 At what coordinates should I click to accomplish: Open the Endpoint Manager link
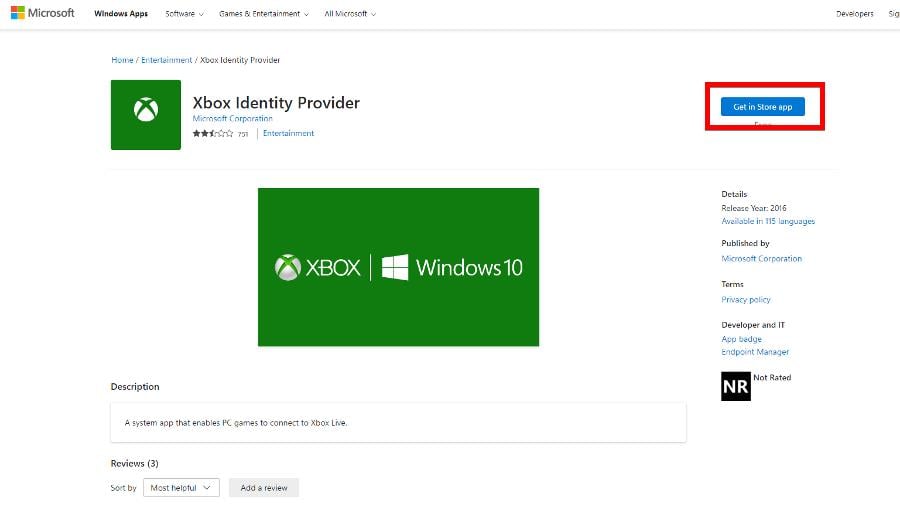[x=755, y=352]
